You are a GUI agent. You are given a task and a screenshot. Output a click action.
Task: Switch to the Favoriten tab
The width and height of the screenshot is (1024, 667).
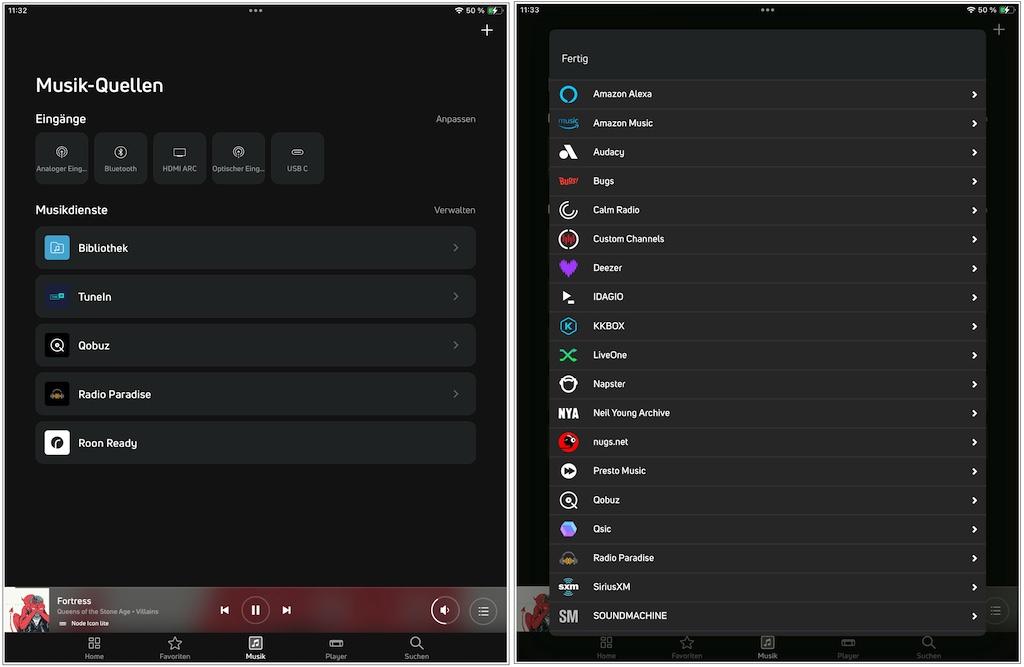point(175,648)
